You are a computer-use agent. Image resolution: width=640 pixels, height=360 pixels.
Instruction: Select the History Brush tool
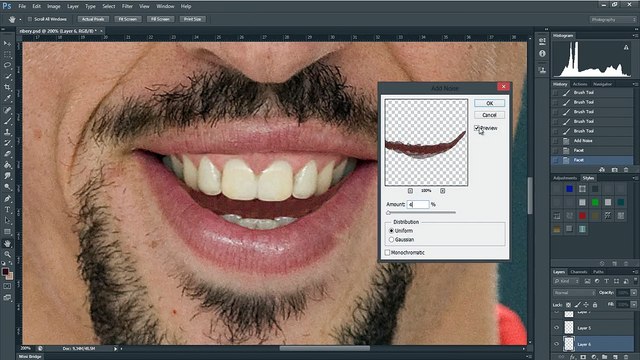coord(7,143)
